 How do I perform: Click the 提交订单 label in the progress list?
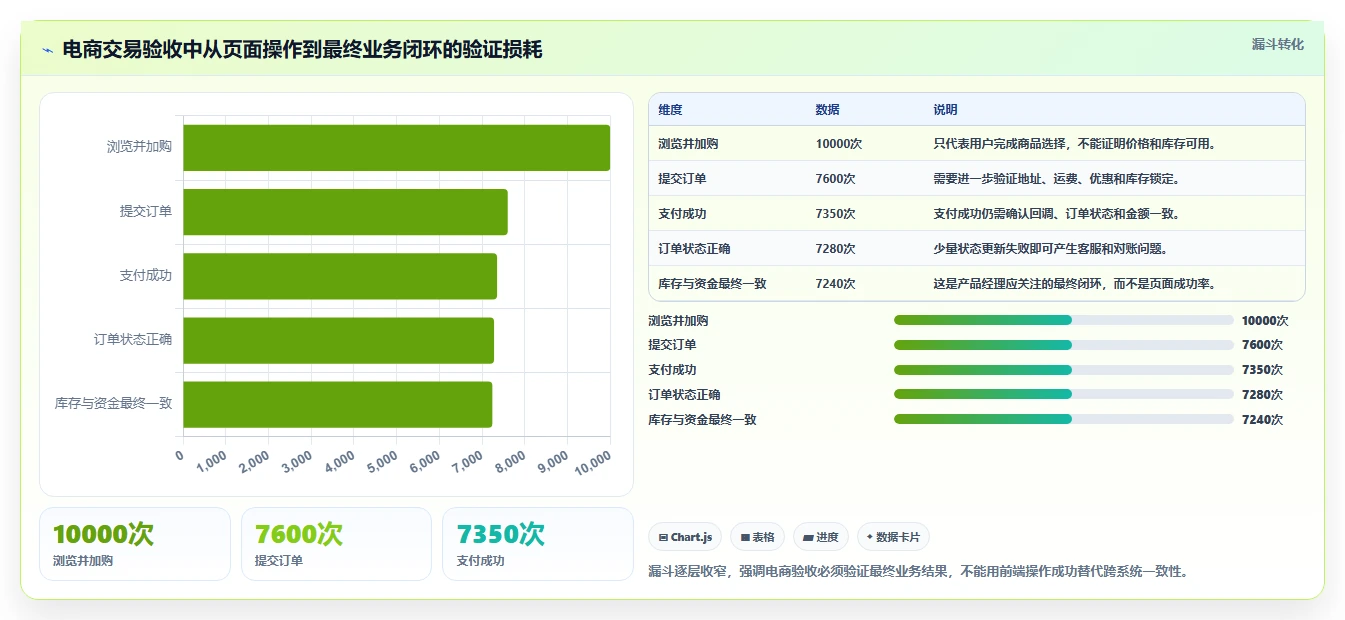click(x=672, y=345)
